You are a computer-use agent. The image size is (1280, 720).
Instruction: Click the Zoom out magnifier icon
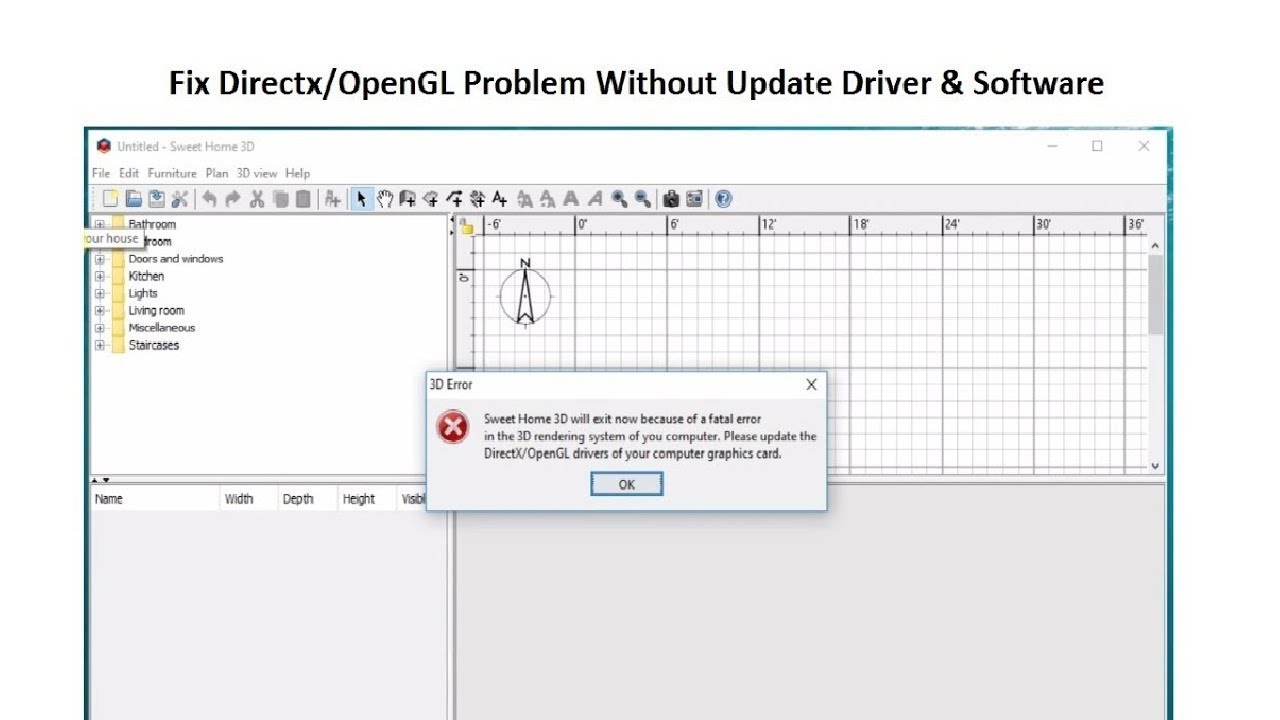click(642, 199)
